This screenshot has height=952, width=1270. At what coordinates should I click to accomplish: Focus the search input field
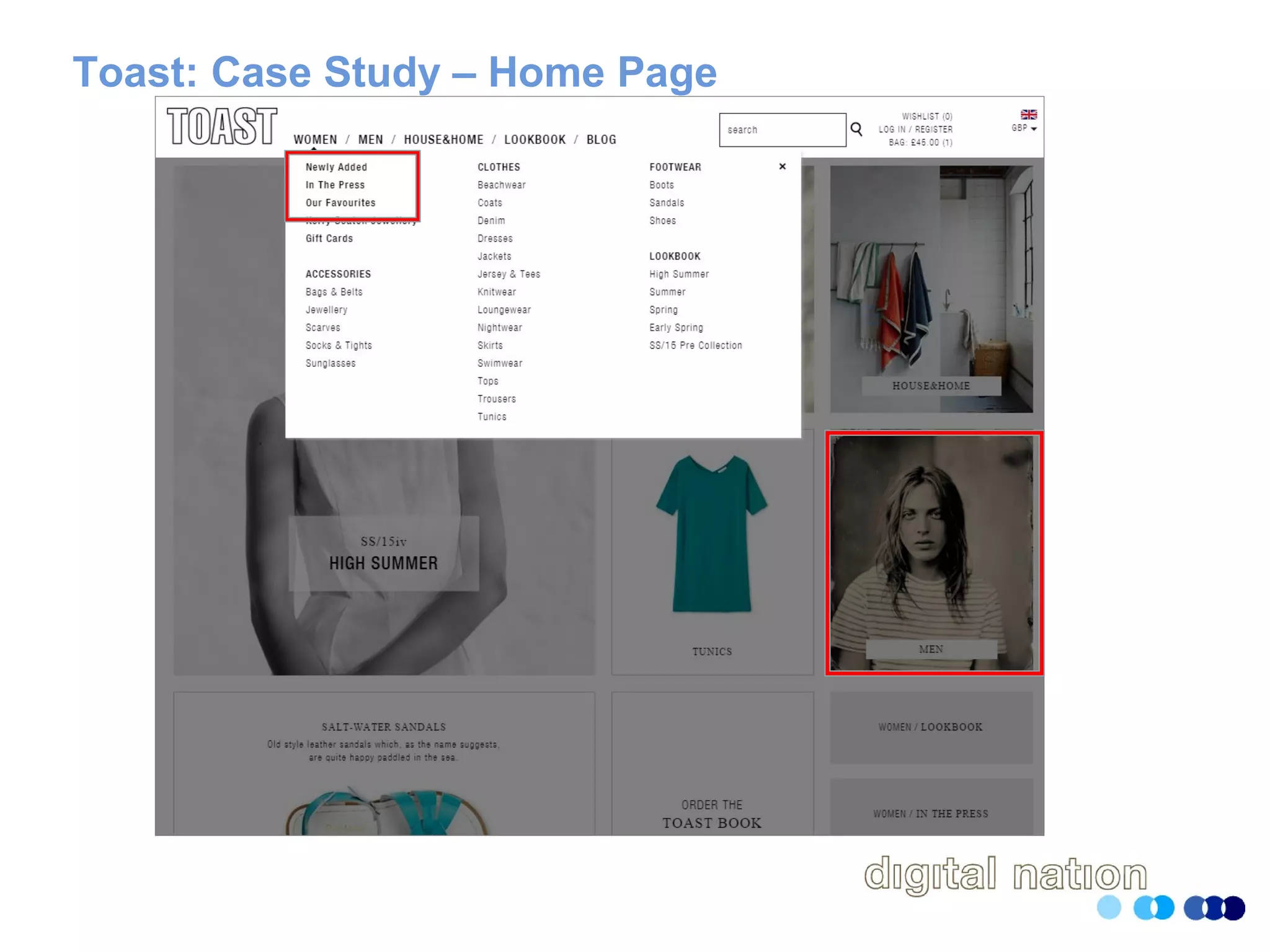[x=783, y=130]
